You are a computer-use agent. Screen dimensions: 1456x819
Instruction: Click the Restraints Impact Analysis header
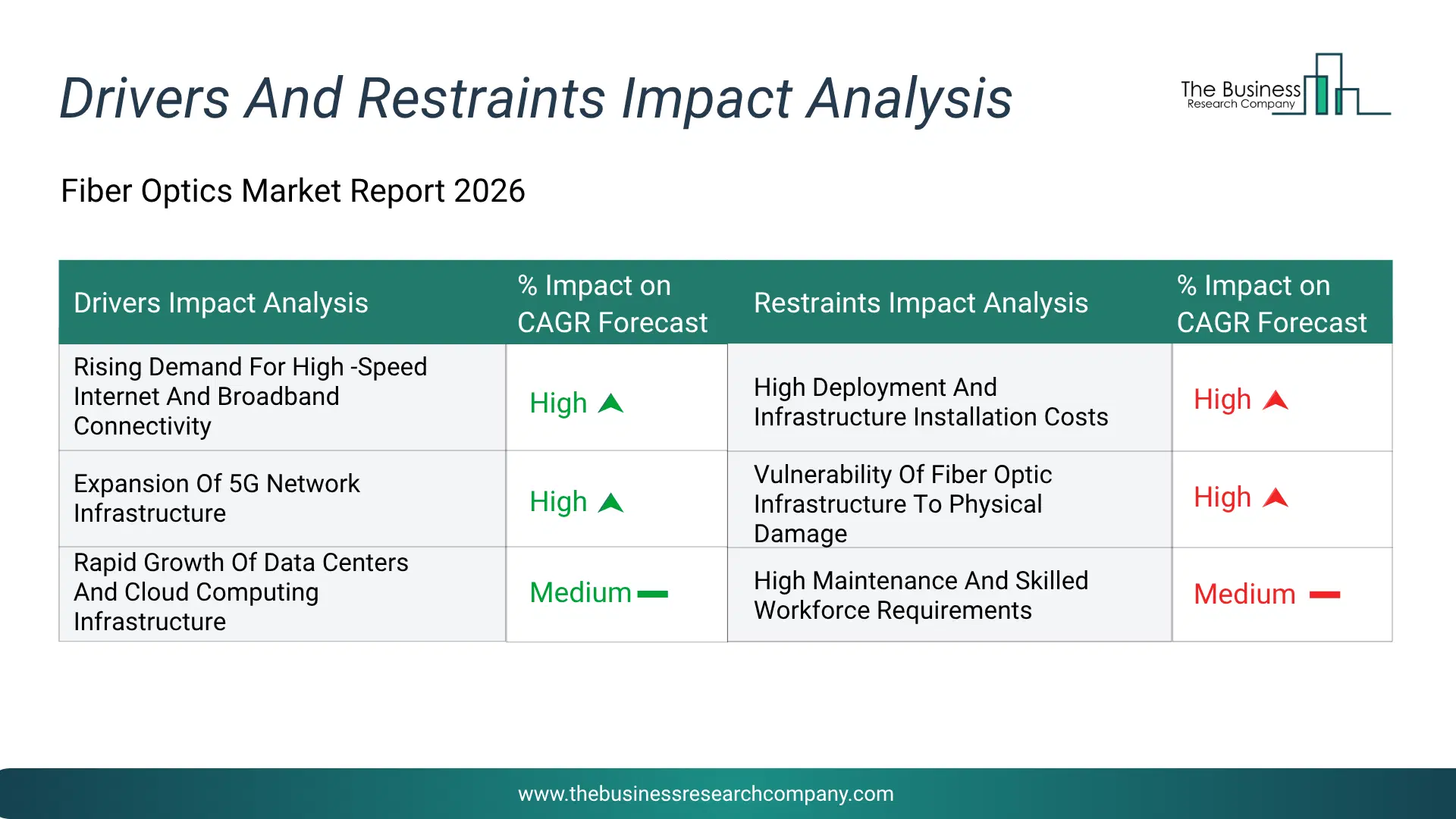click(x=921, y=303)
